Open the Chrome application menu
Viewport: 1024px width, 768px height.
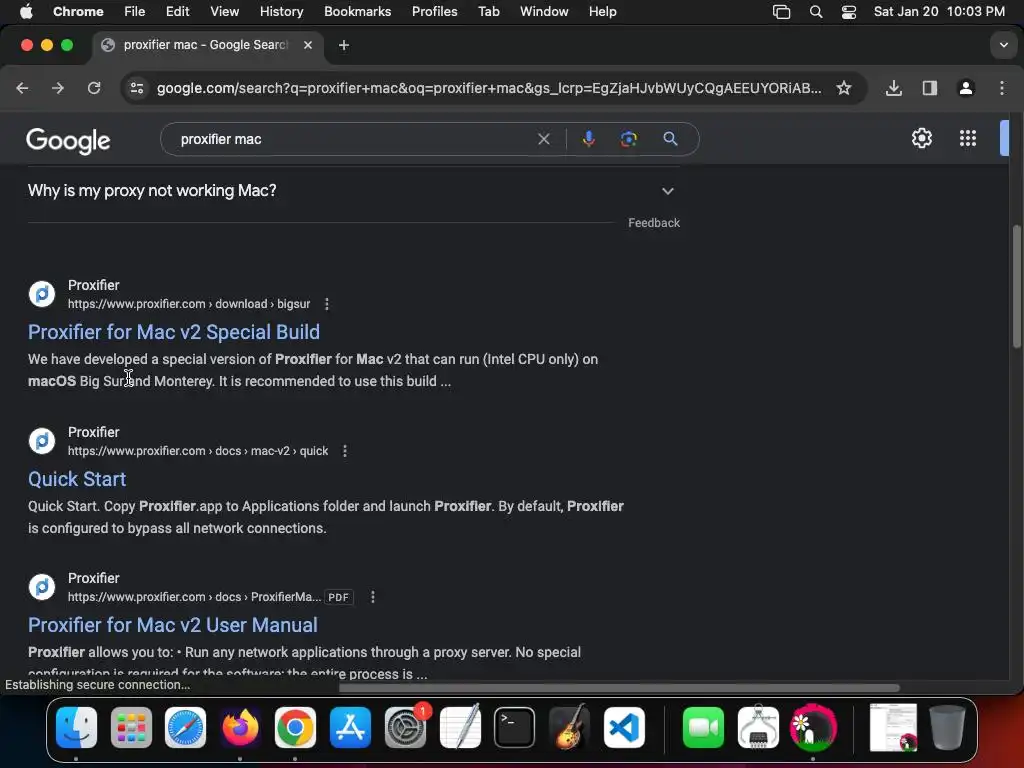78,12
